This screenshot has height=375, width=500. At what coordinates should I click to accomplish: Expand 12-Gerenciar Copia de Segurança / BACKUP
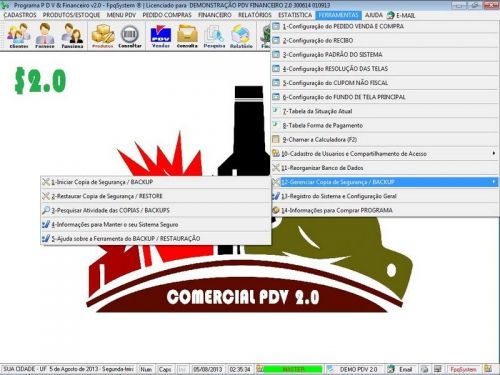(x=385, y=182)
